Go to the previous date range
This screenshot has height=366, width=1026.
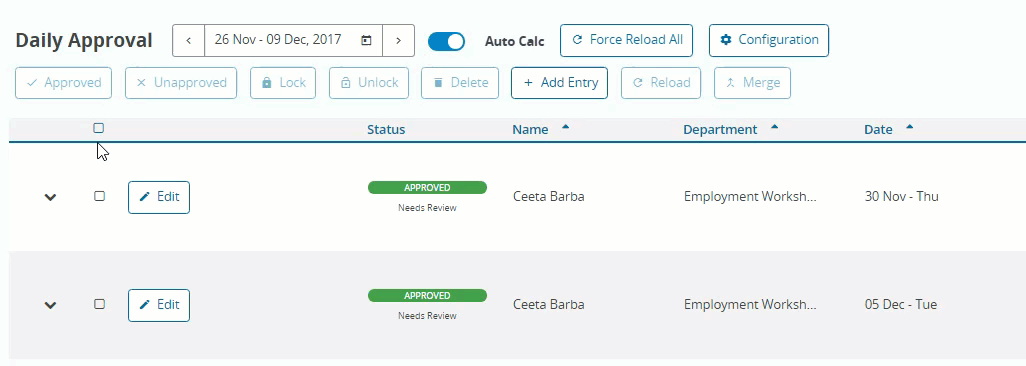(188, 41)
